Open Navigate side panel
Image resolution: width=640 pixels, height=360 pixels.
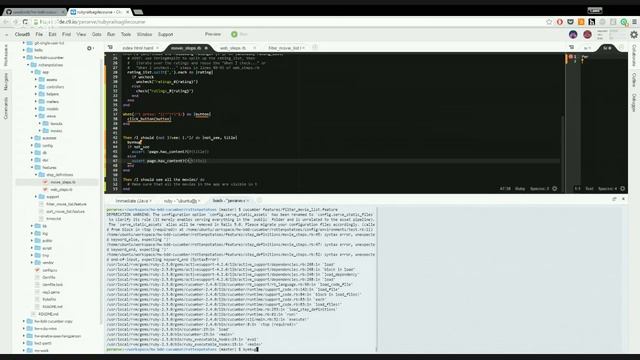(x=6, y=82)
